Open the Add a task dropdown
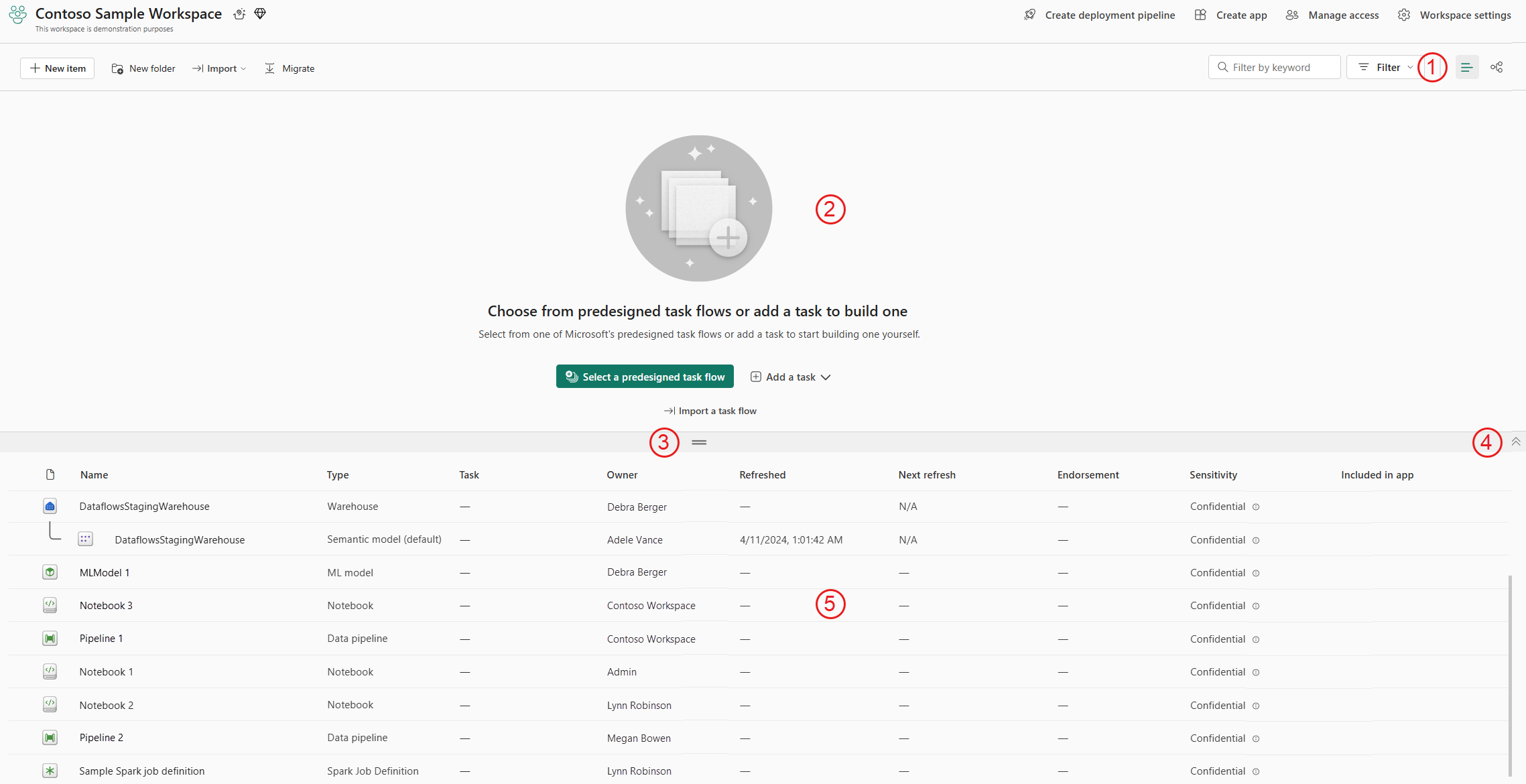The height and width of the screenshot is (784, 1526). pos(791,377)
